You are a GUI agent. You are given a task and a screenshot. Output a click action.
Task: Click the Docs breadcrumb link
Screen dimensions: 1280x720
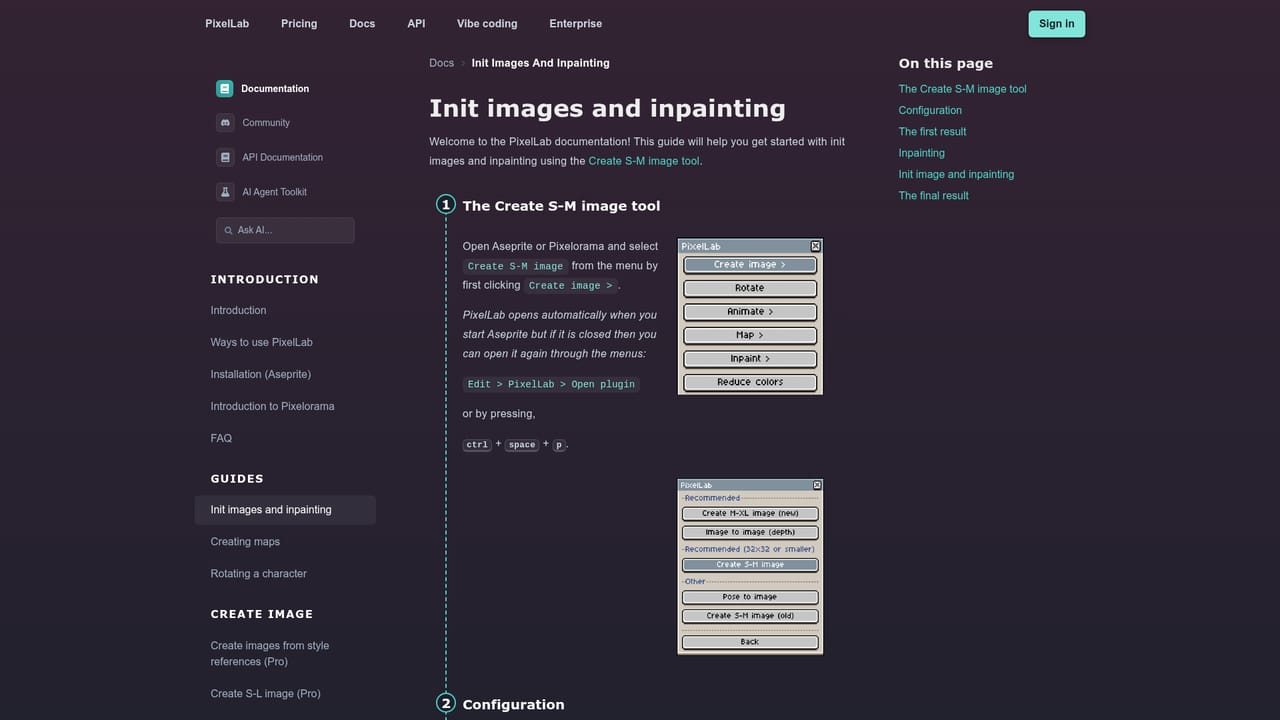point(441,63)
